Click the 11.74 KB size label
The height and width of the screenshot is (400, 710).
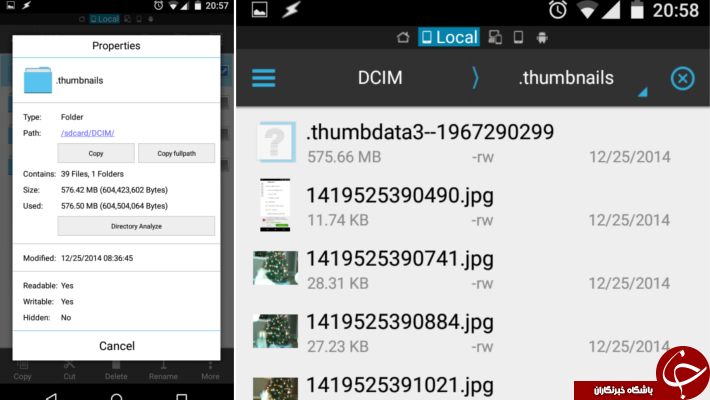[x=338, y=221]
